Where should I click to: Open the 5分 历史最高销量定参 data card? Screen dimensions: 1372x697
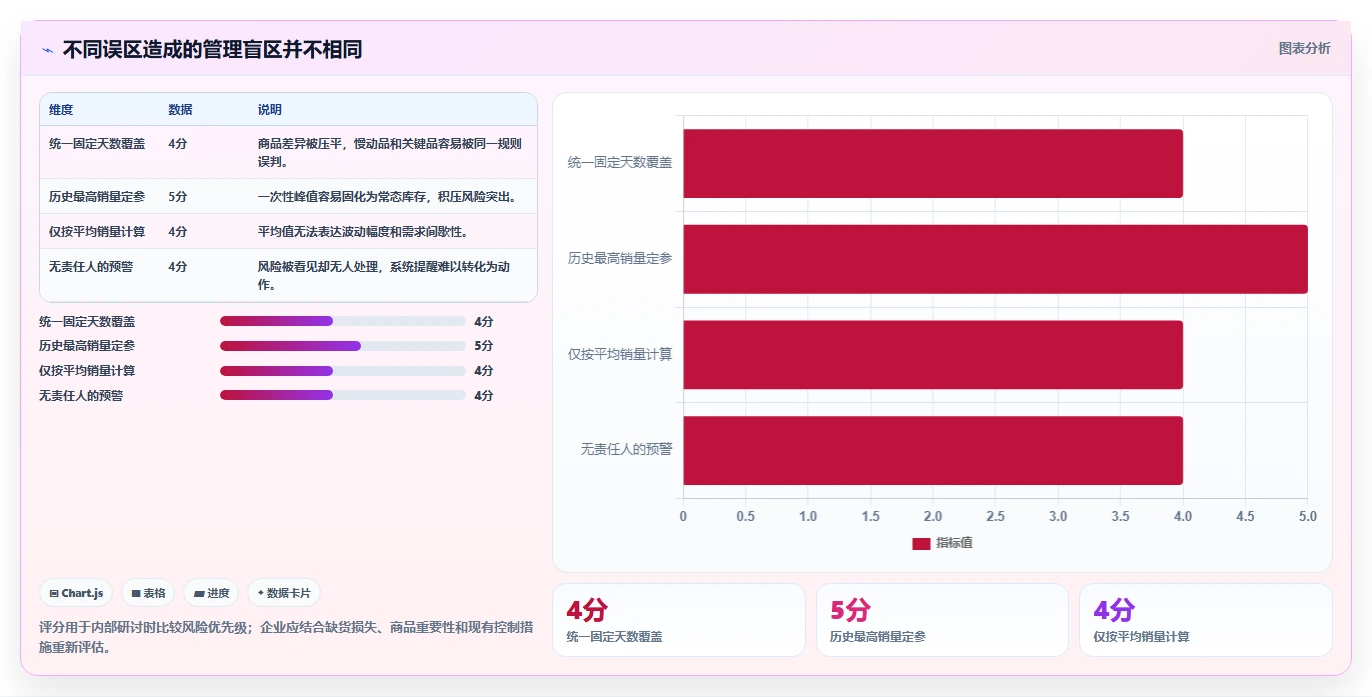(x=942, y=620)
